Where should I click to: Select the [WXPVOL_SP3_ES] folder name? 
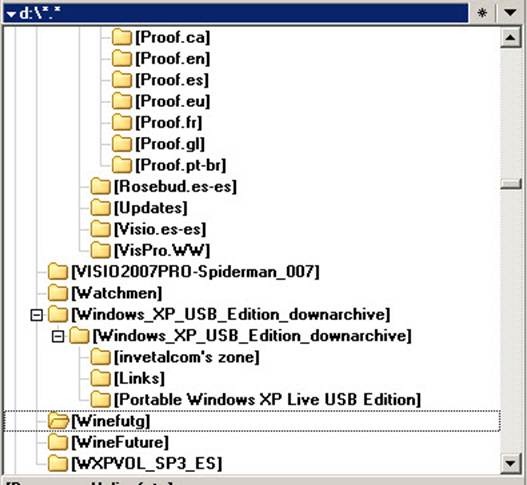pyautogui.click(x=147, y=464)
